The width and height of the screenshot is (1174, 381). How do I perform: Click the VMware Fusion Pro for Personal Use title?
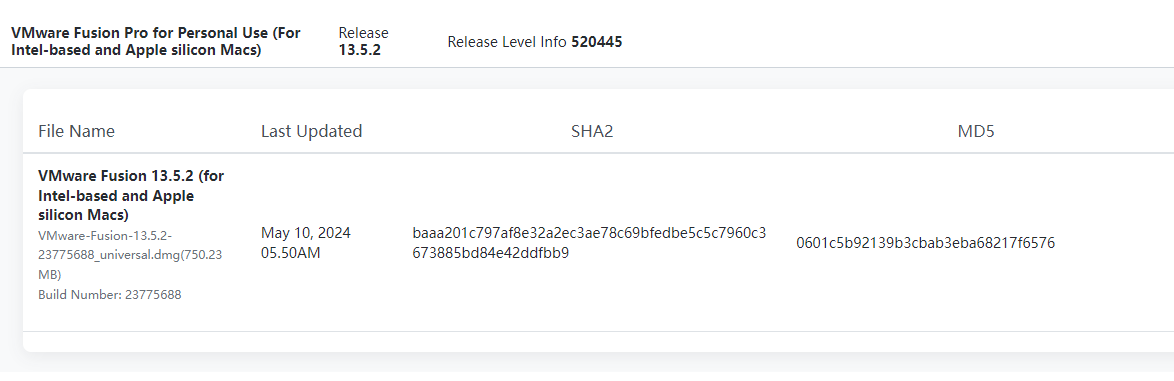coord(156,42)
